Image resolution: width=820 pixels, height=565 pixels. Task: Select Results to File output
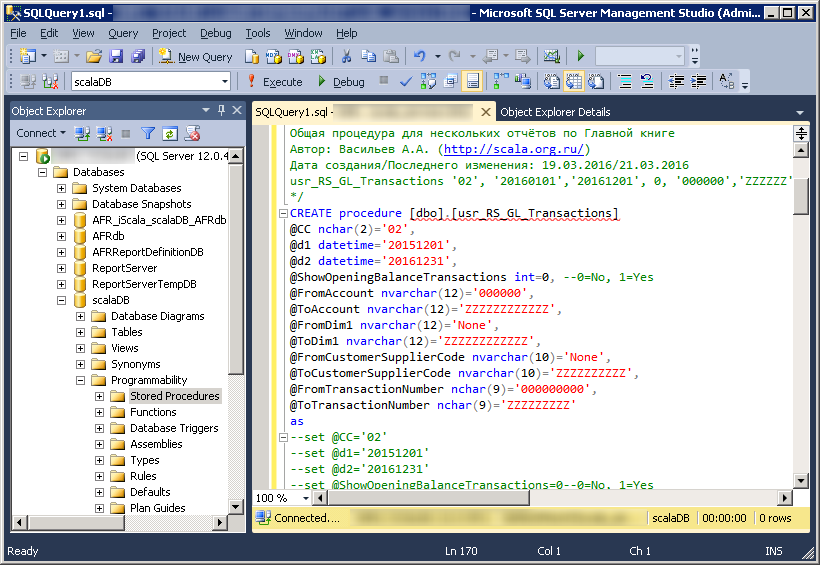click(x=596, y=82)
